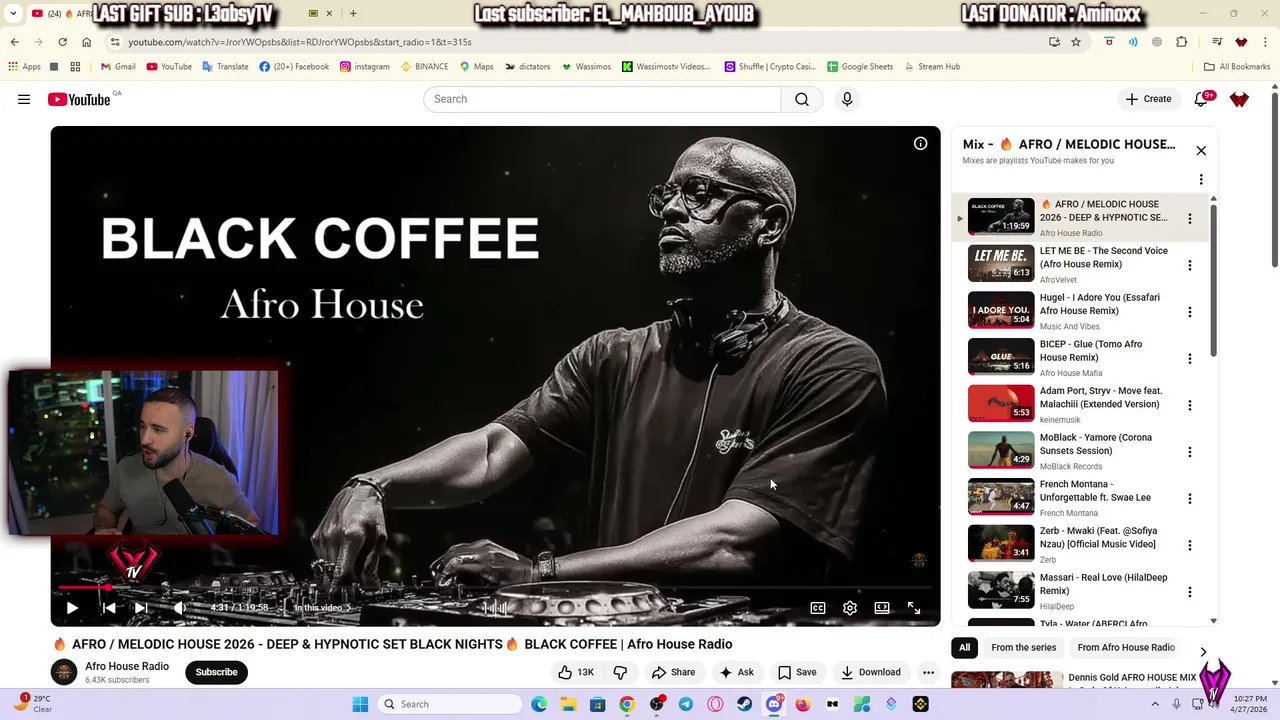Open the 'In this video' chapters
The image size is (1280, 720).
(322, 607)
